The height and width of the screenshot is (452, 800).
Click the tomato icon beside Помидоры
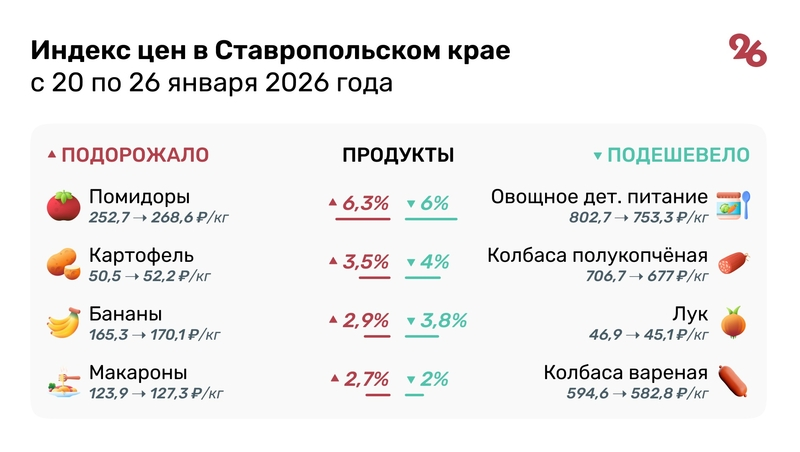[x=63, y=205]
